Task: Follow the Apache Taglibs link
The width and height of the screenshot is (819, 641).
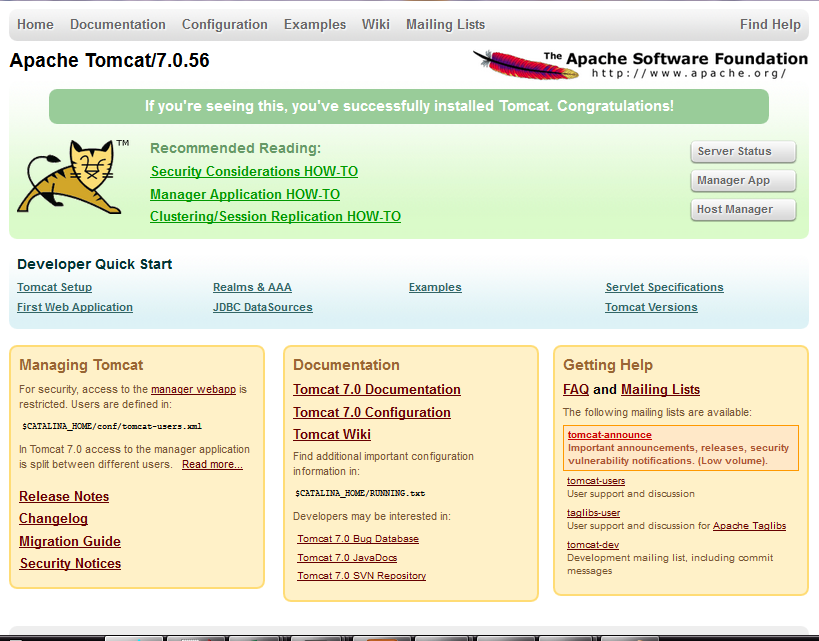Action: 750,526
